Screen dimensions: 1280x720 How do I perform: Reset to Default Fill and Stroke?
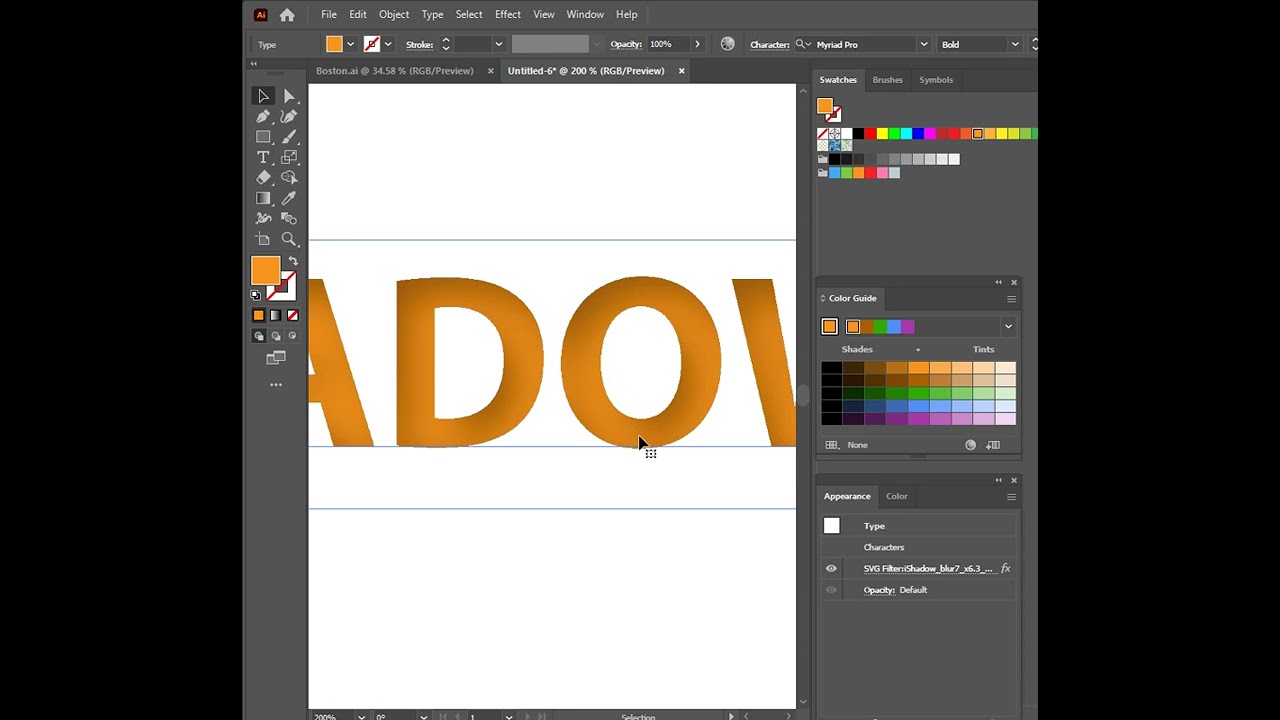[256, 295]
